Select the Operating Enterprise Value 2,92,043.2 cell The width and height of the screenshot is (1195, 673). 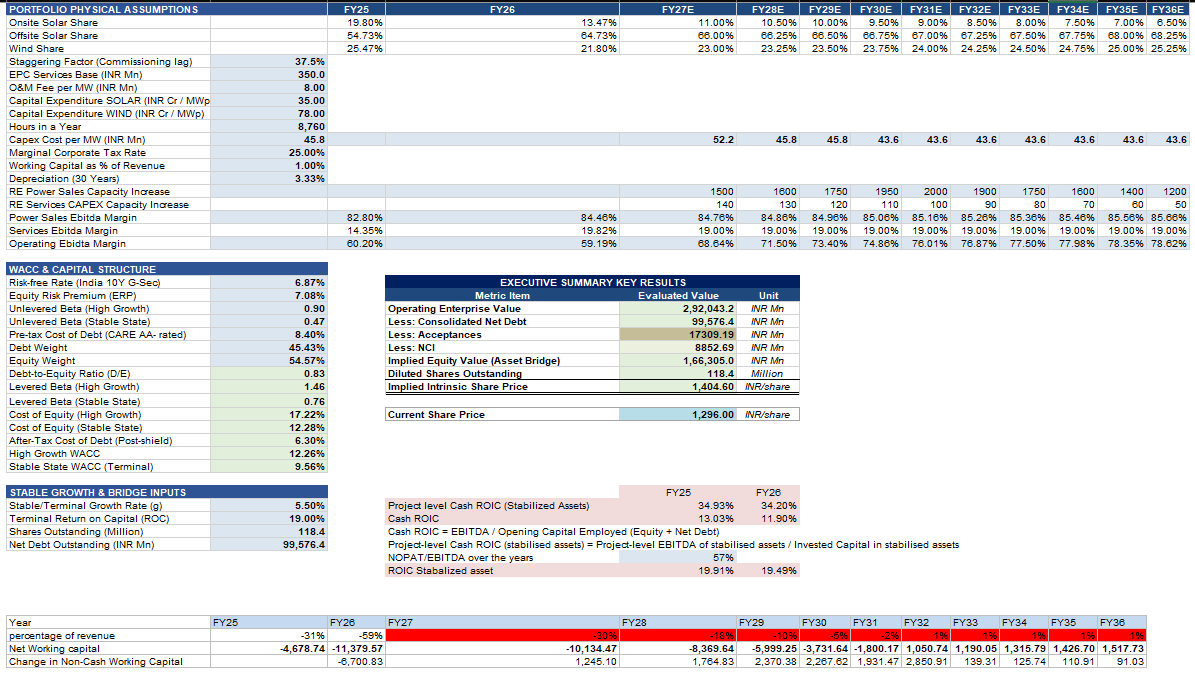tap(678, 309)
